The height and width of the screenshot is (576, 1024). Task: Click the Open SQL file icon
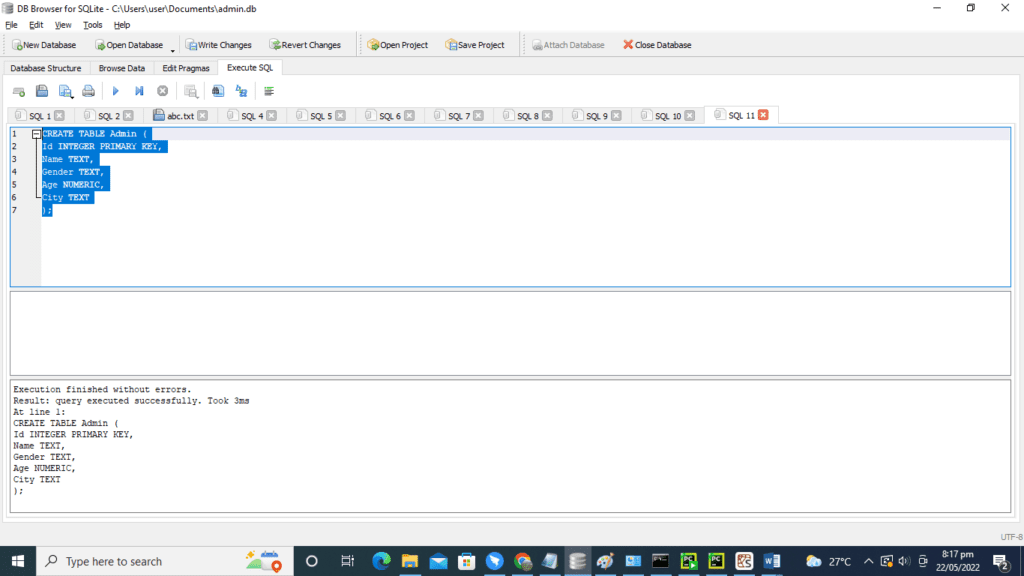click(41, 90)
